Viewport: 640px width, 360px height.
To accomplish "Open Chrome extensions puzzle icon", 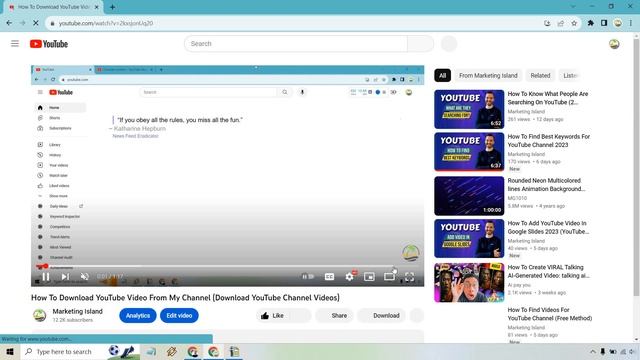I will pos(590,23).
